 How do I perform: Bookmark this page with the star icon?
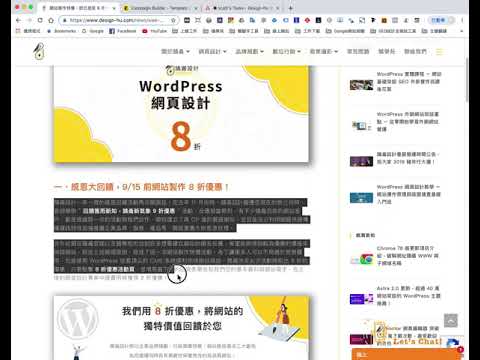point(173,20)
